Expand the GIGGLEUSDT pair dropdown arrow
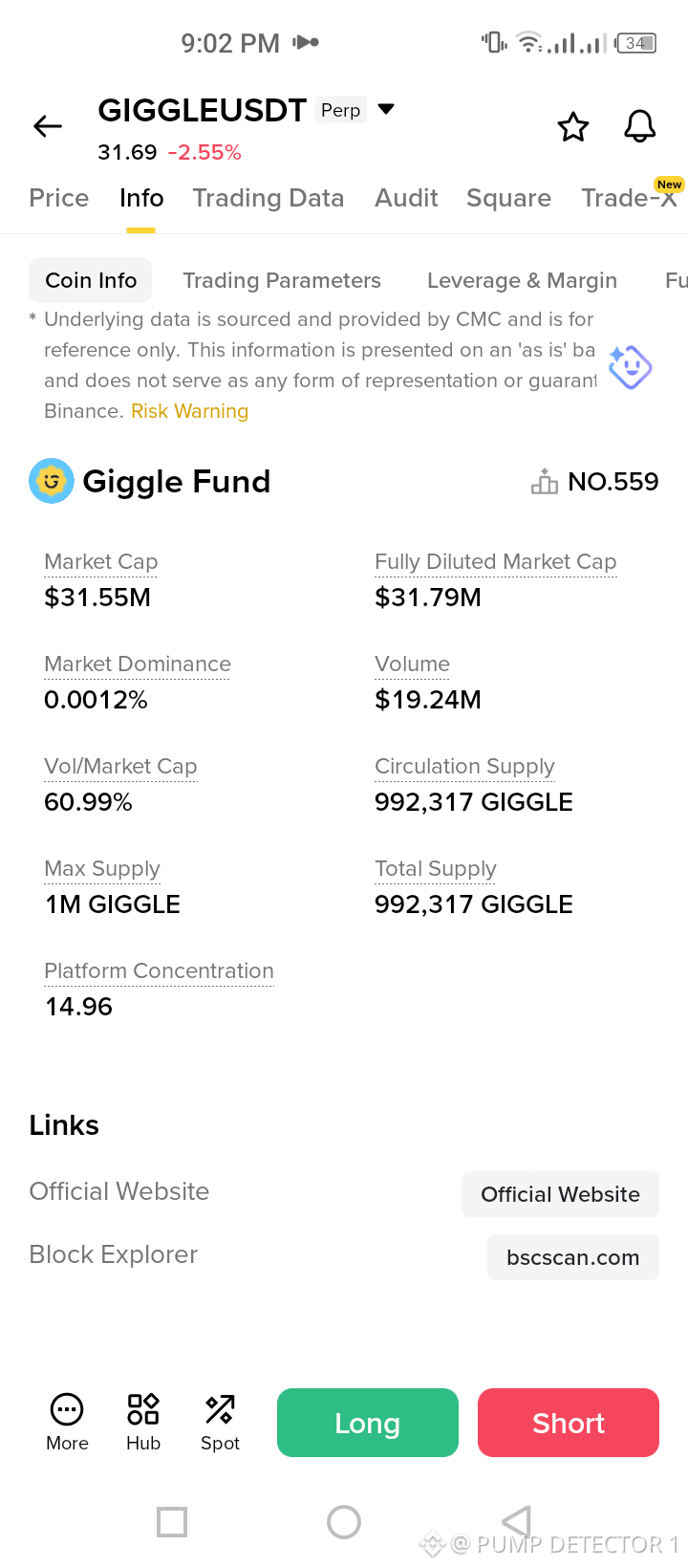The width and height of the screenshot is (688, 1568). point(386,109)
